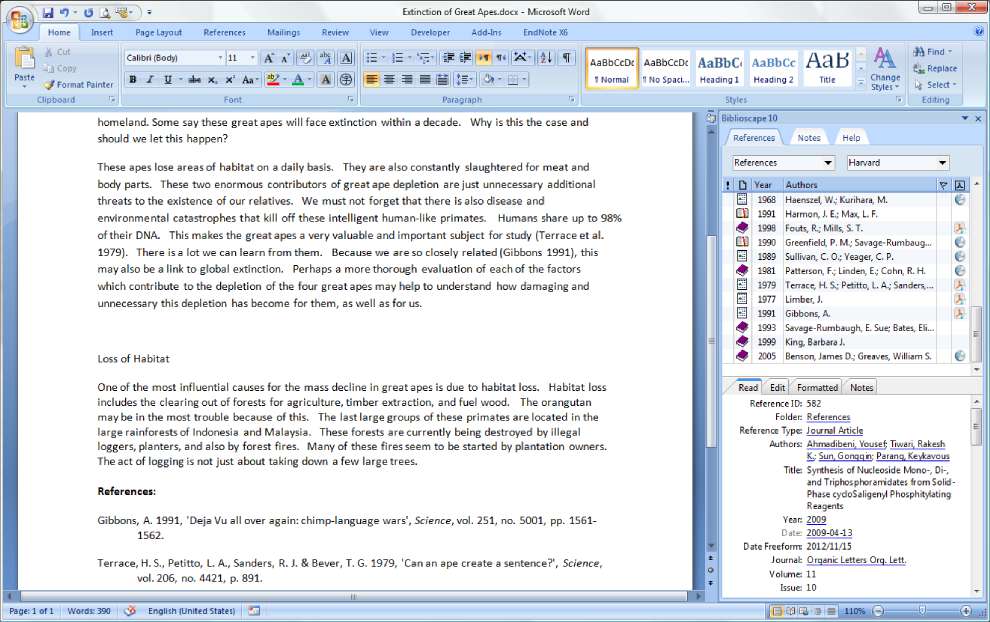990x622 pixels.
Task: Open the Mailings ribbon tab
Action: pyautogui.click(x=283, y=32)
